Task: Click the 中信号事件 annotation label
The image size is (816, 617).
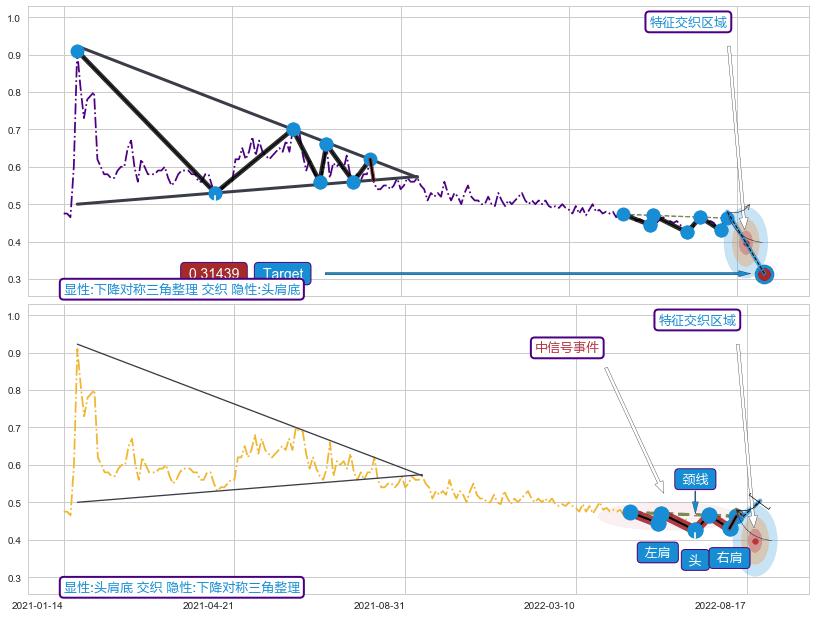Action: point(567,347)
